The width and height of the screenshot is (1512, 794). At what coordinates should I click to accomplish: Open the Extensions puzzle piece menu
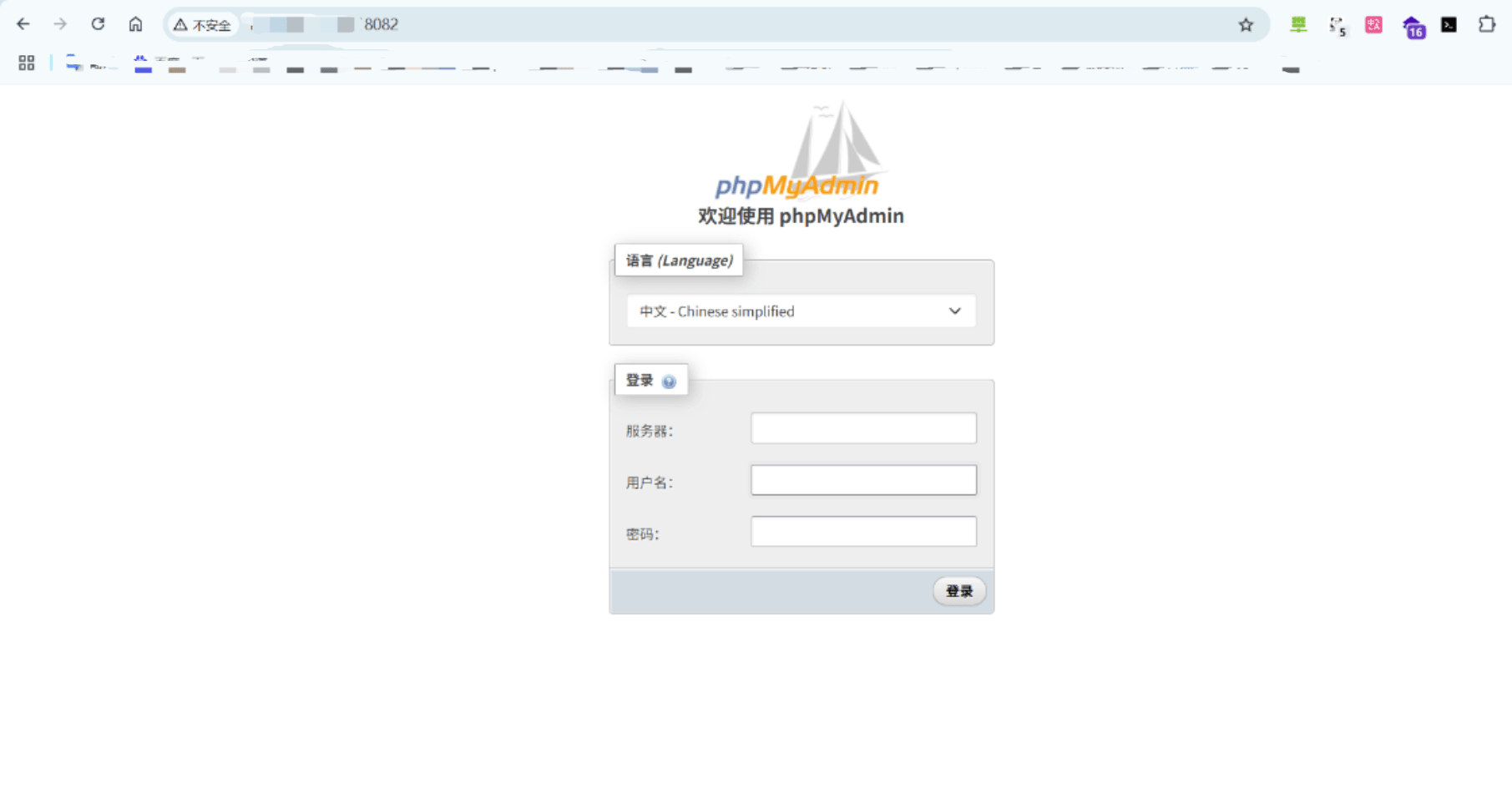coord(1487,25)
